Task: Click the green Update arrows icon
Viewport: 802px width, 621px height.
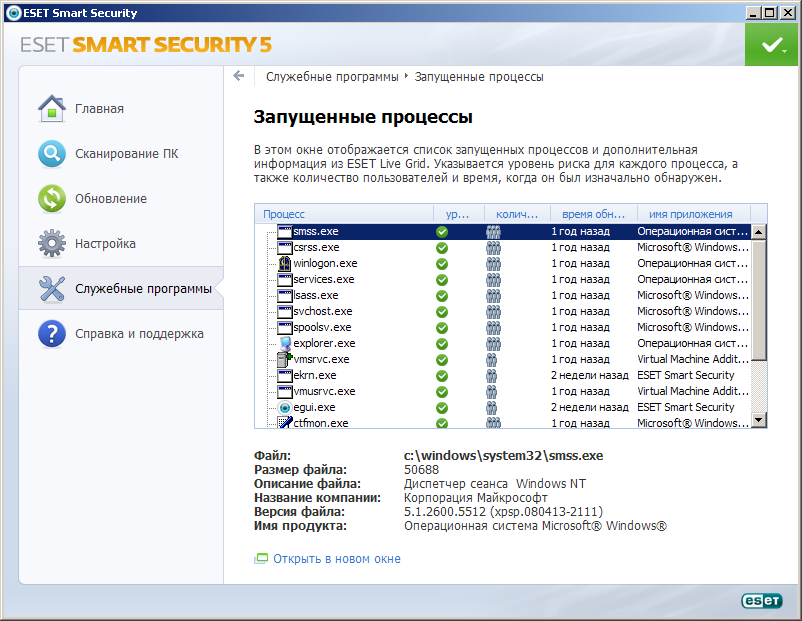Action: 52,198
